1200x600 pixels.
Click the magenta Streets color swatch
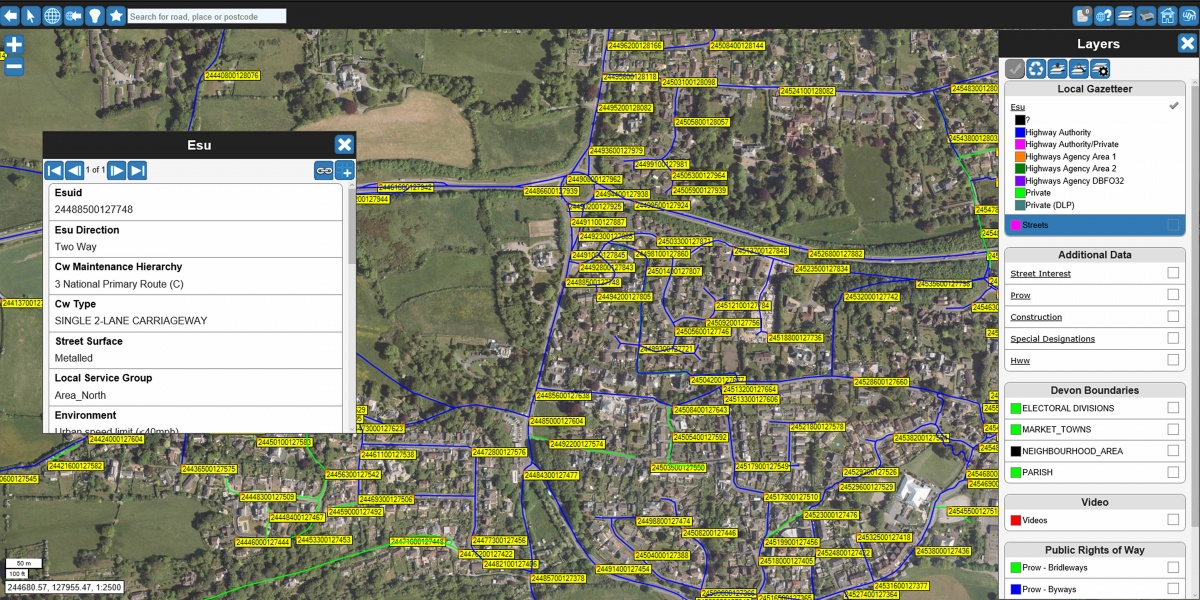tap(1015, 226)
